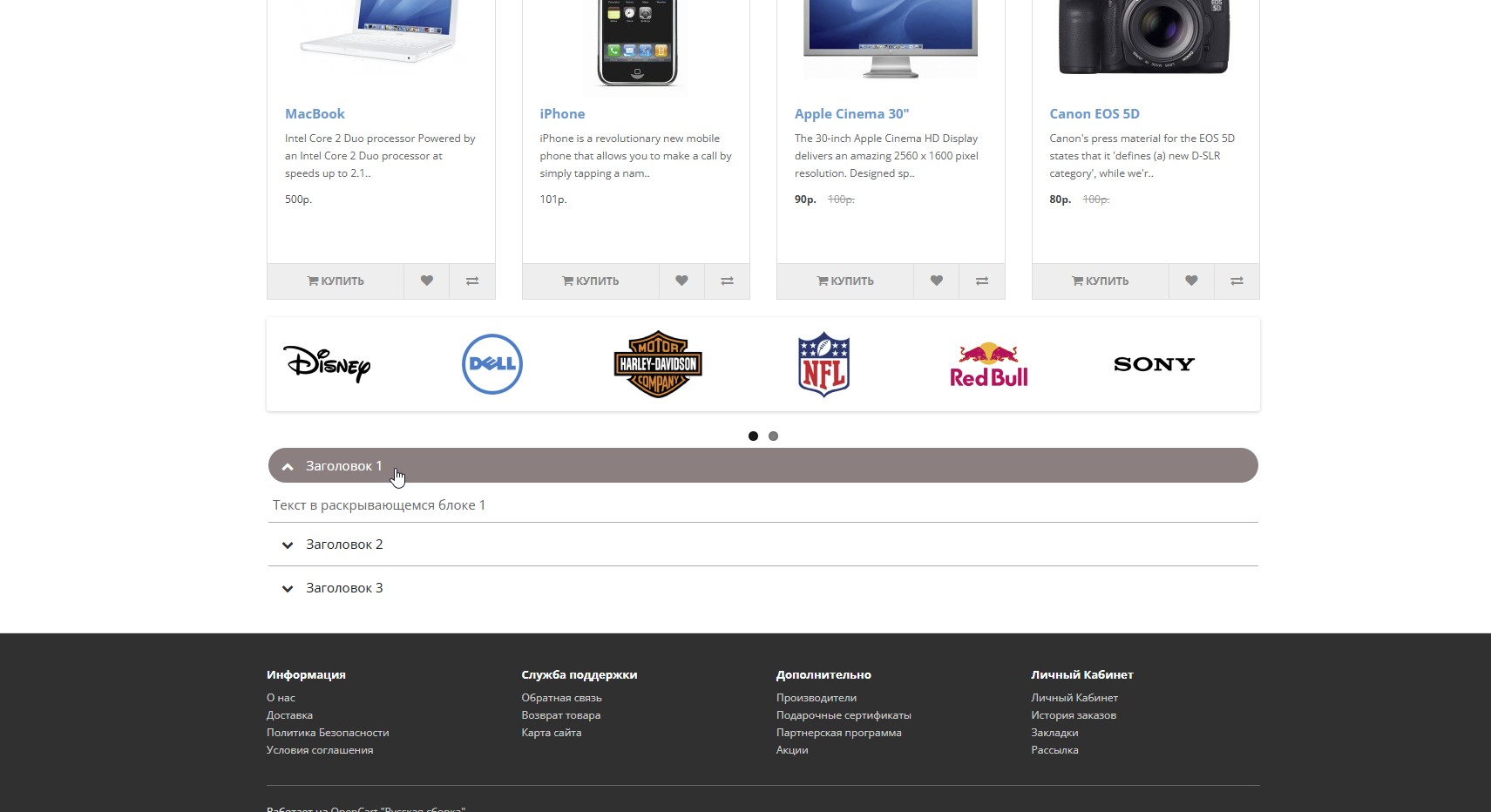
Task: Click the Red Bull brand logo
Action: pyautogui.click(x=989, y=364)
